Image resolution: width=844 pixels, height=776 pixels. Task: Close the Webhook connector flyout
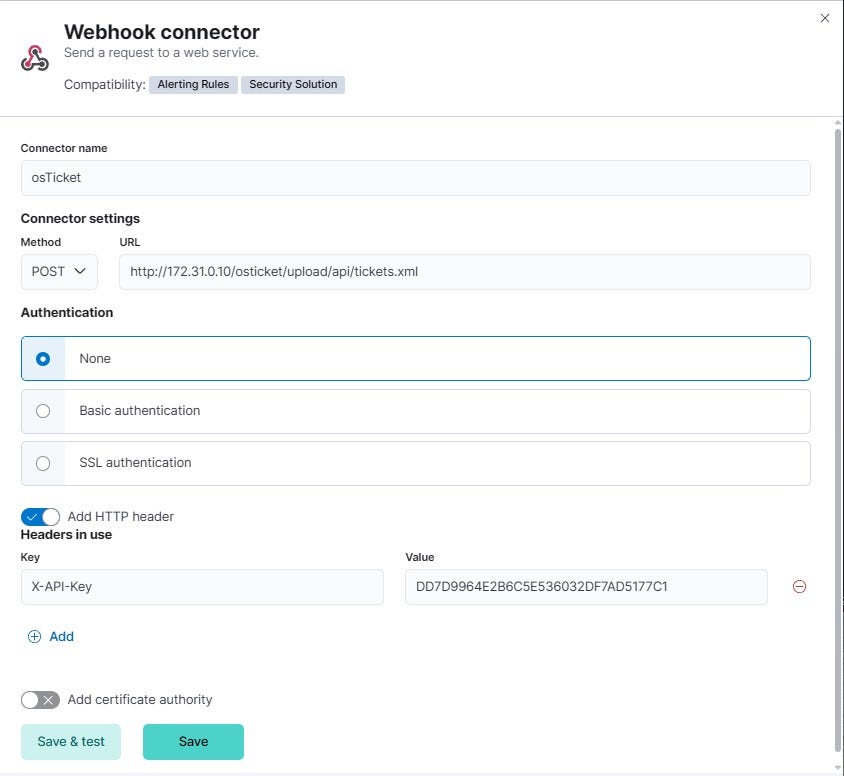pos(824,18)
